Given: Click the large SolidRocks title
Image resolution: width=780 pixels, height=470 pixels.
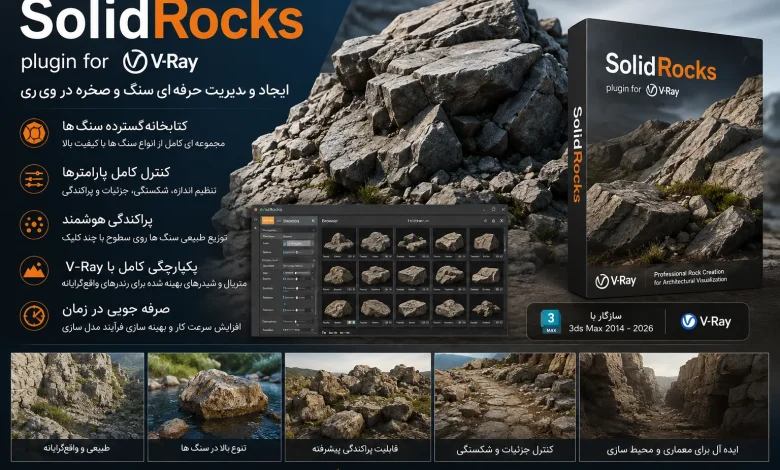Looking at the screenshot, I should 162,21.
